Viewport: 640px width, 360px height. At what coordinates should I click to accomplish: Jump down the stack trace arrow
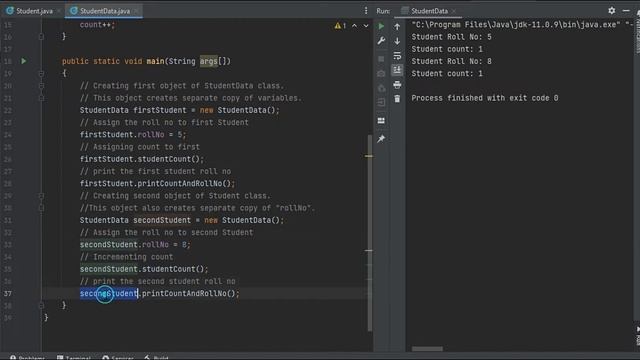[x=397, y=41]
